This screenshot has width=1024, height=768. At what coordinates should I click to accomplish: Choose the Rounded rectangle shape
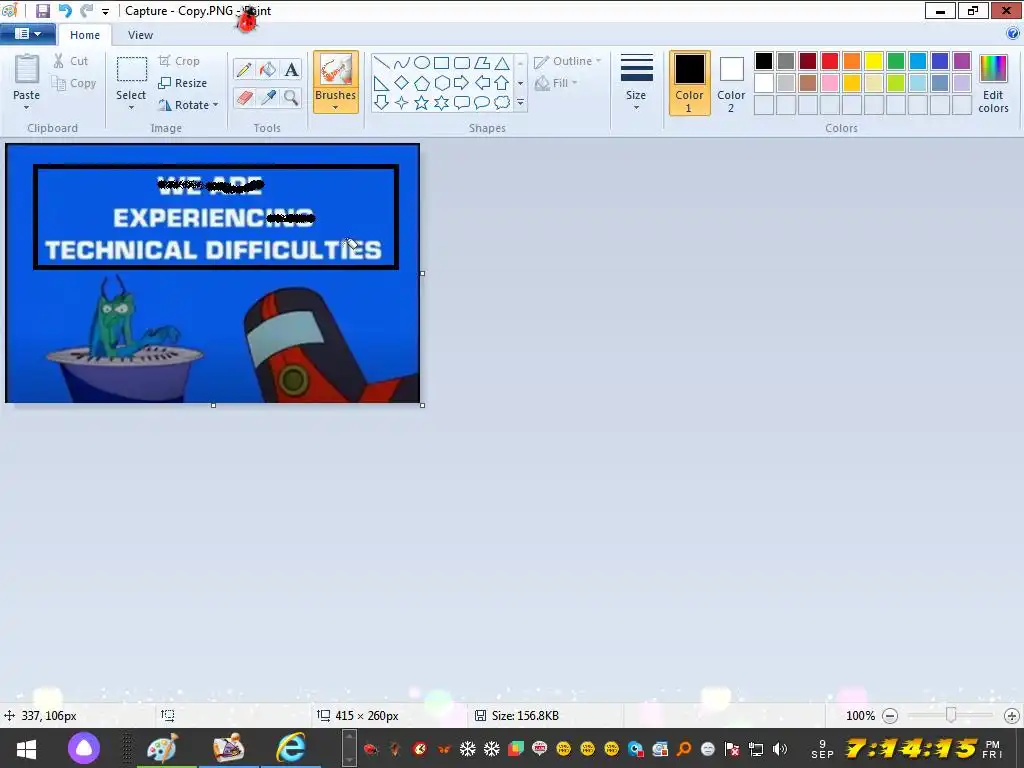pos(462,63)
